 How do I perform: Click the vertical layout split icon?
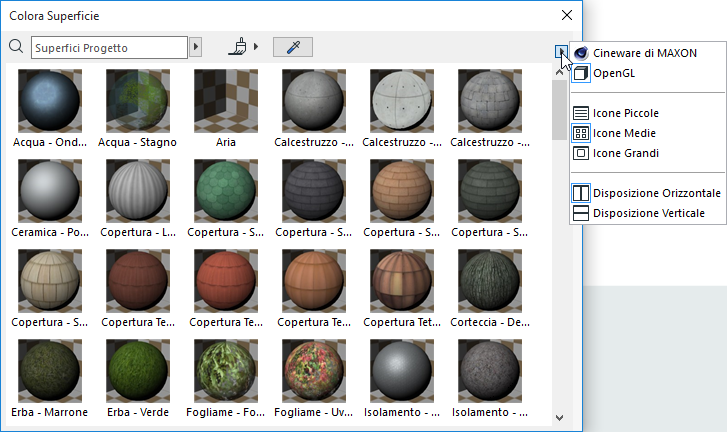(x=581, y=213)
